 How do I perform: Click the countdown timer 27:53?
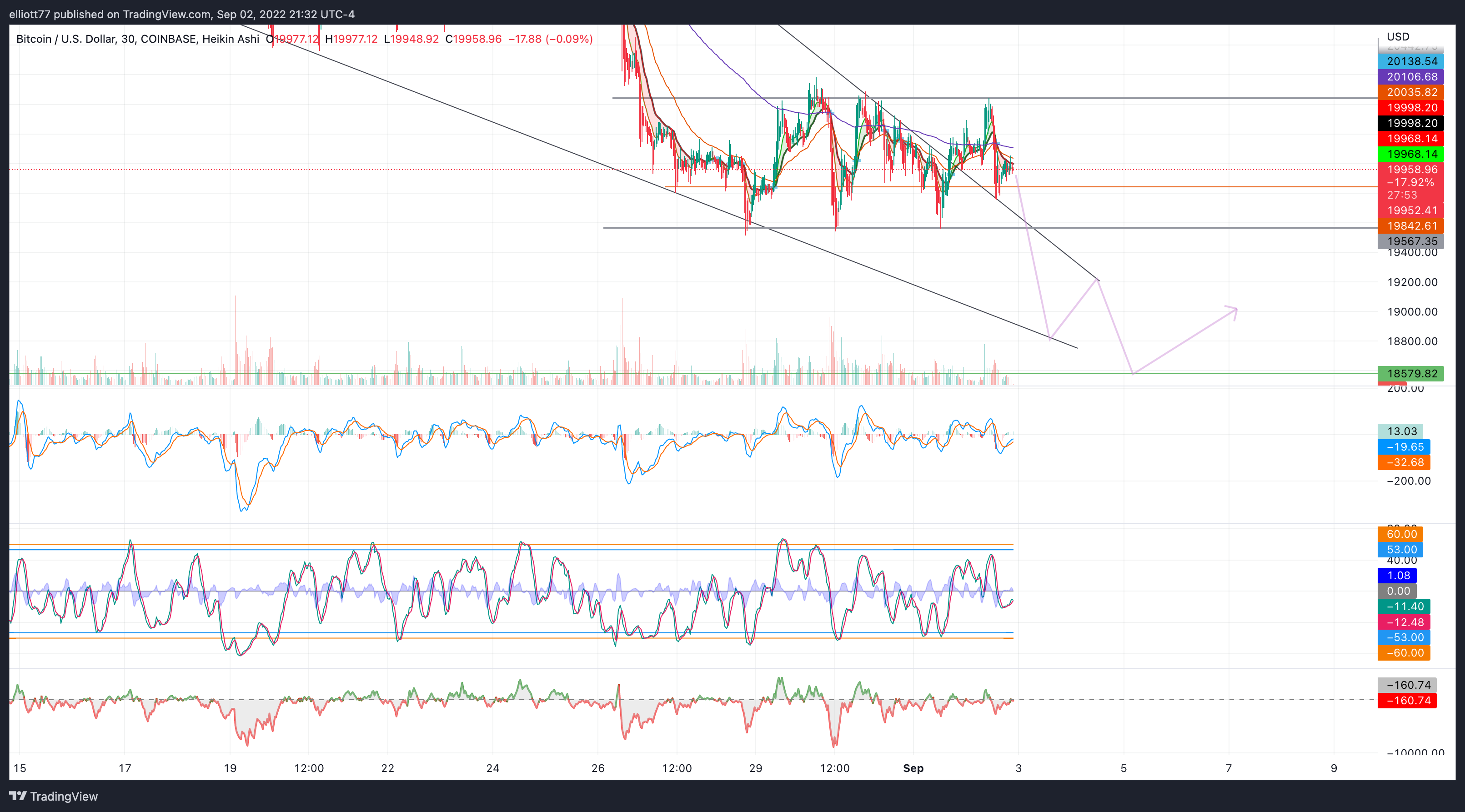pyautogui.click(x=1402, y=195)
